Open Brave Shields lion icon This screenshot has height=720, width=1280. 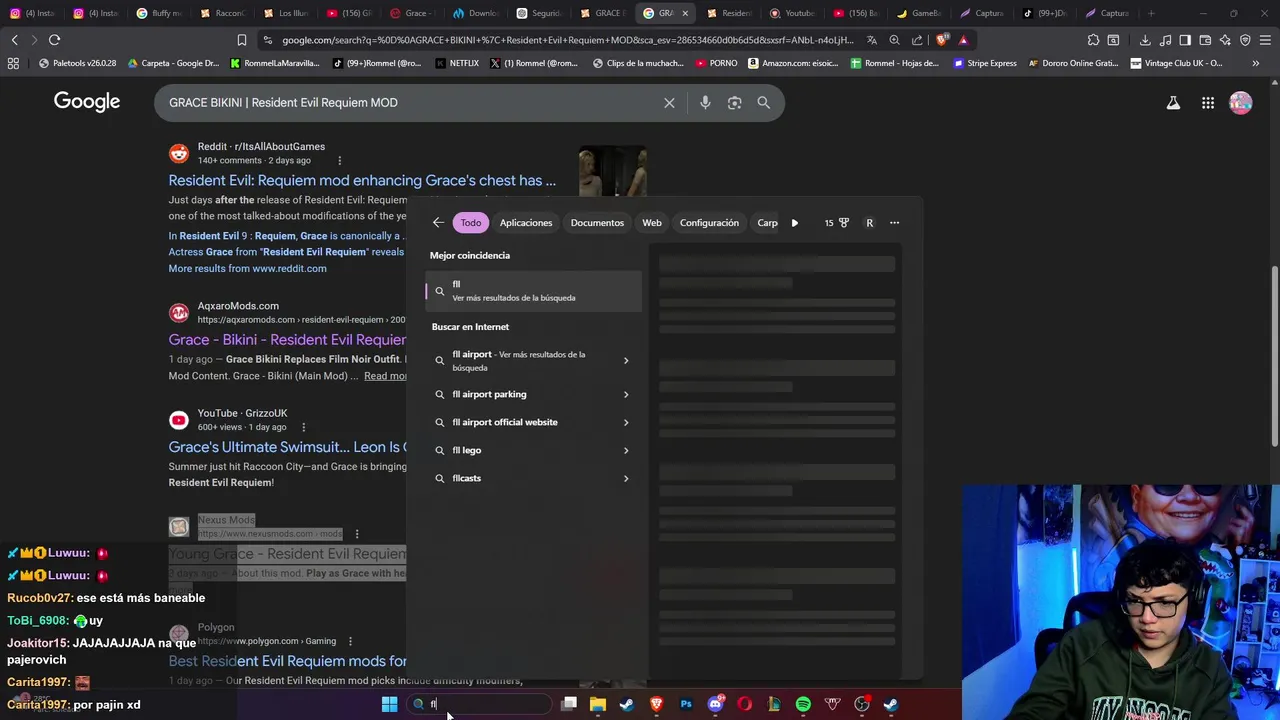coord(942,40)
